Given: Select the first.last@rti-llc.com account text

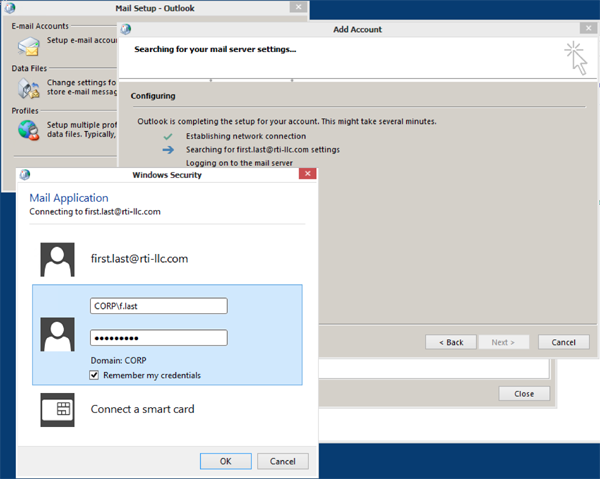Looking at the screenshot, I should [139, 259].
